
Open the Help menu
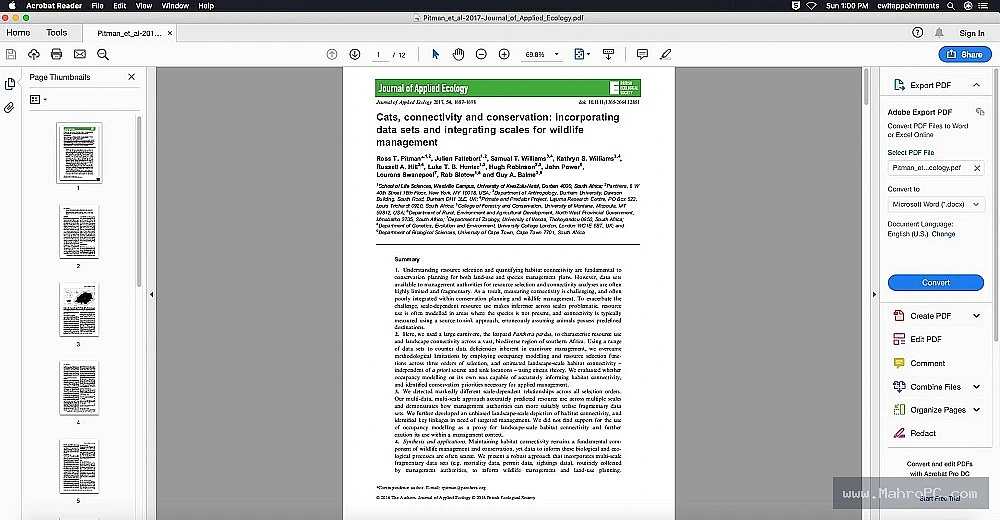pyautogui.click(x=206, y=6)
